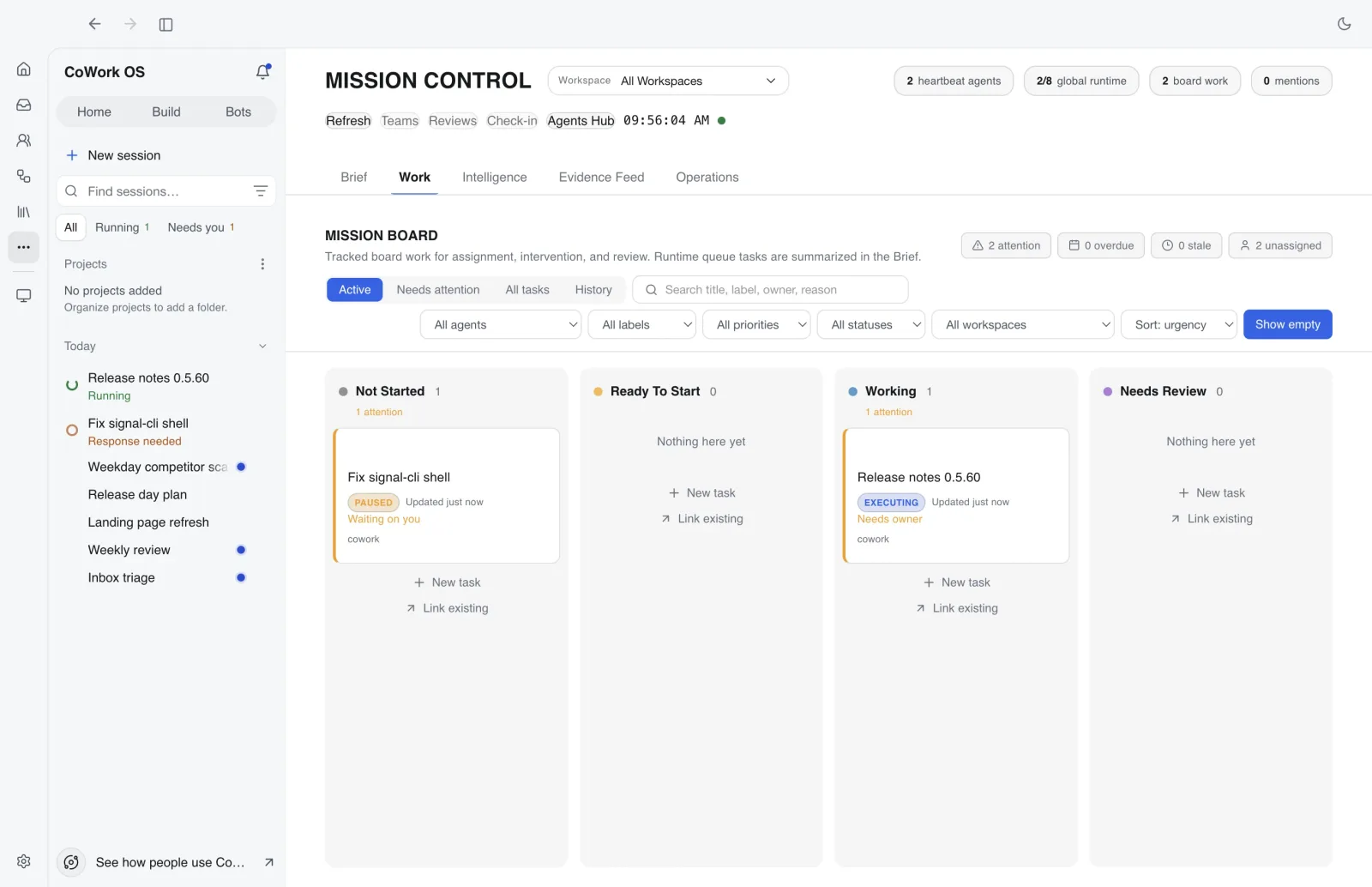This screenshot has width=1372, height=887.
Task: Switch to the Intelligence tab
Action: [495, 177]
